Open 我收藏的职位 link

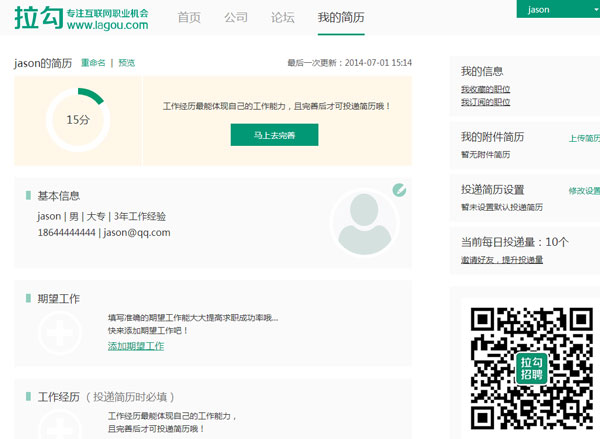tap(485, 90)
